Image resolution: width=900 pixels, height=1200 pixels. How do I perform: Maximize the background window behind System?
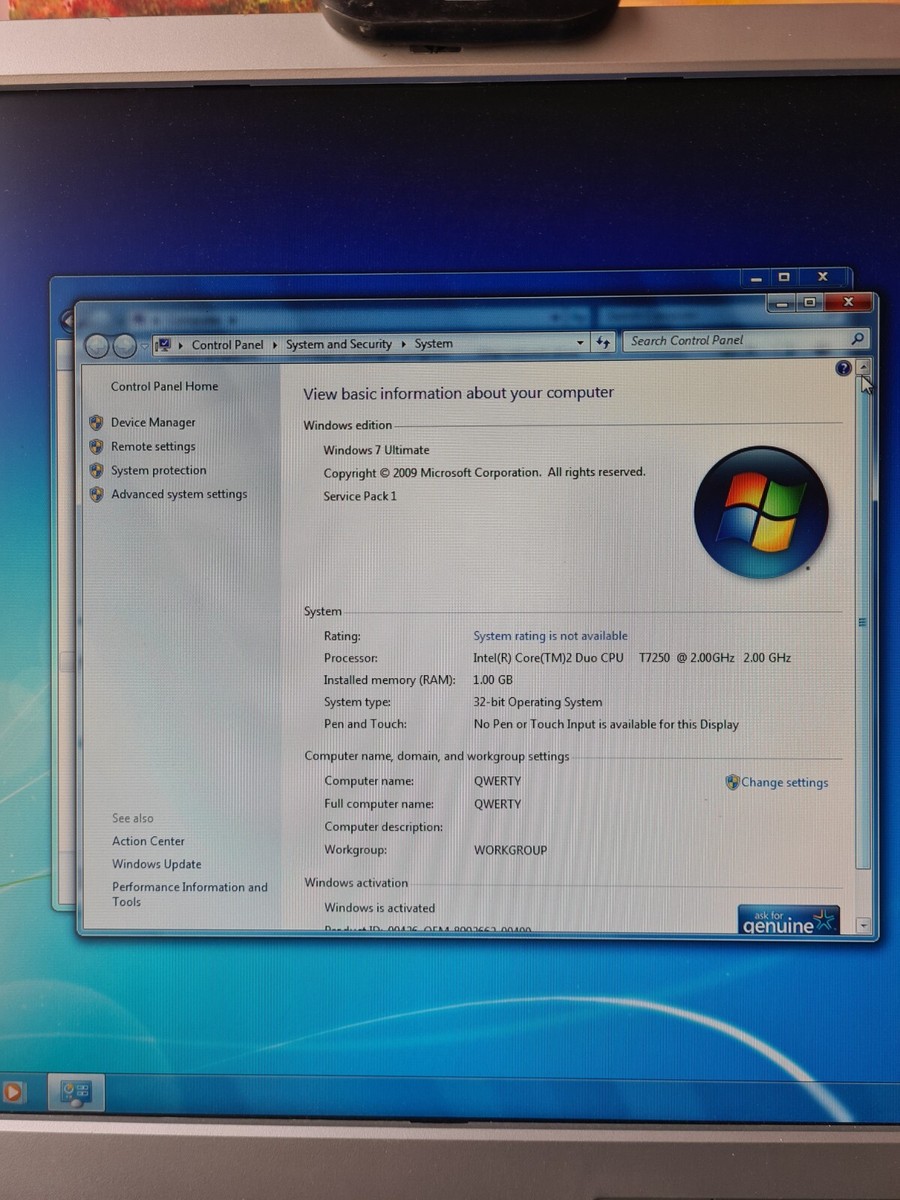click(784, 277)
